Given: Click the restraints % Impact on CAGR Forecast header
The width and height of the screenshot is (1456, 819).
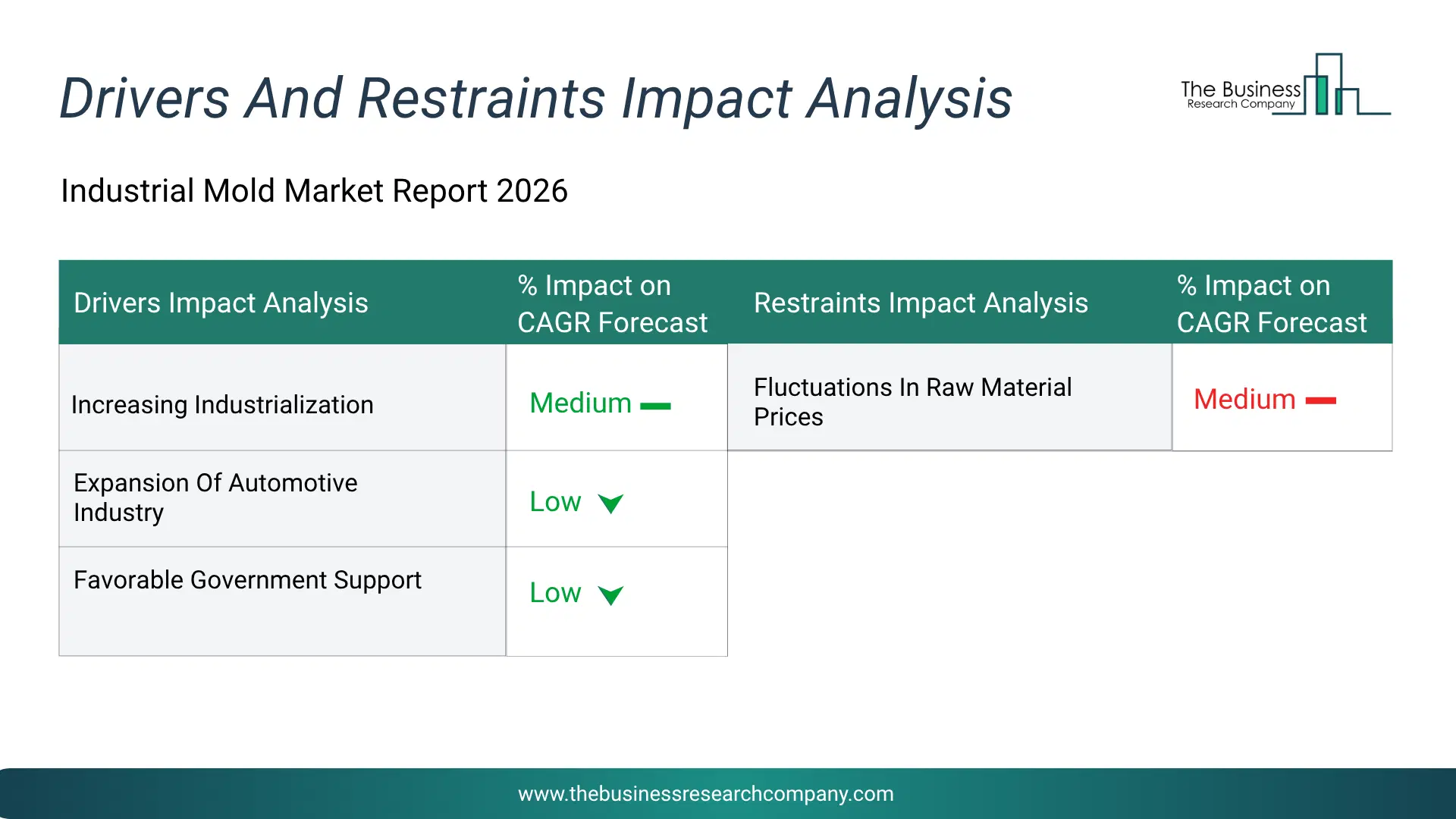Looking at the screenshot, I should pos(1282,303).
